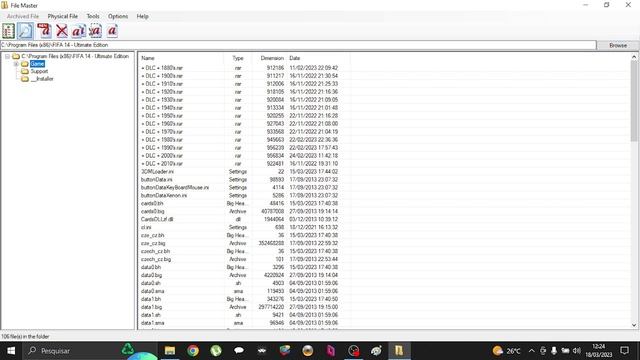Select the DLC 1900's.rar file
The height and width of the screenshot is (360, 640).
pyautogui.click(x=162, y=76)
